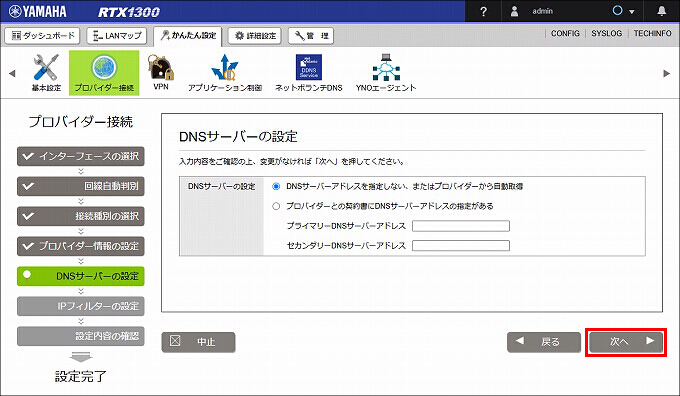Click the admin user icon
The height and width of the screenshot is (396, 680).
coord(514,11)
